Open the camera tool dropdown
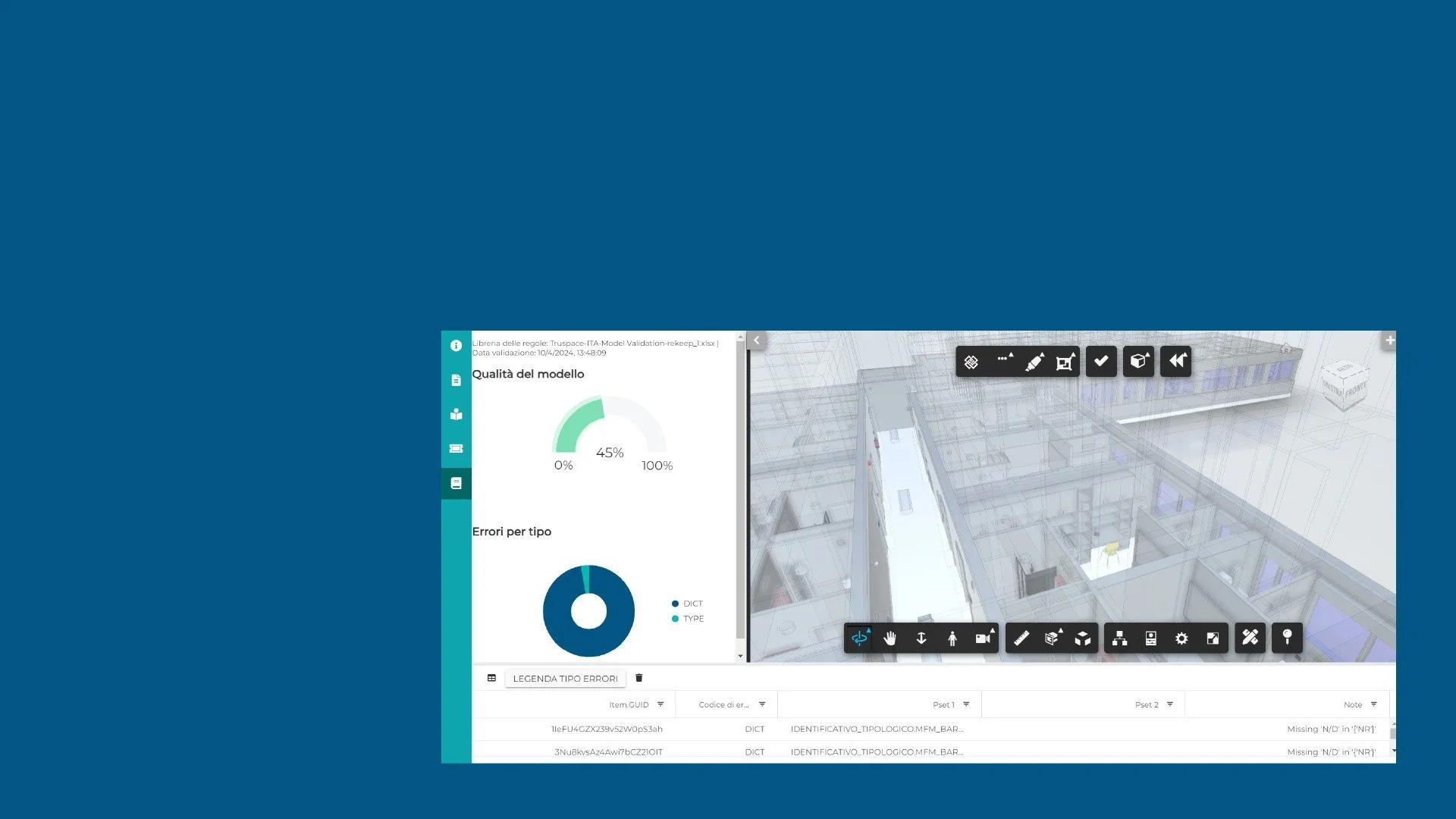Viewport: 1456px width, 819px height. coord(984,638)
